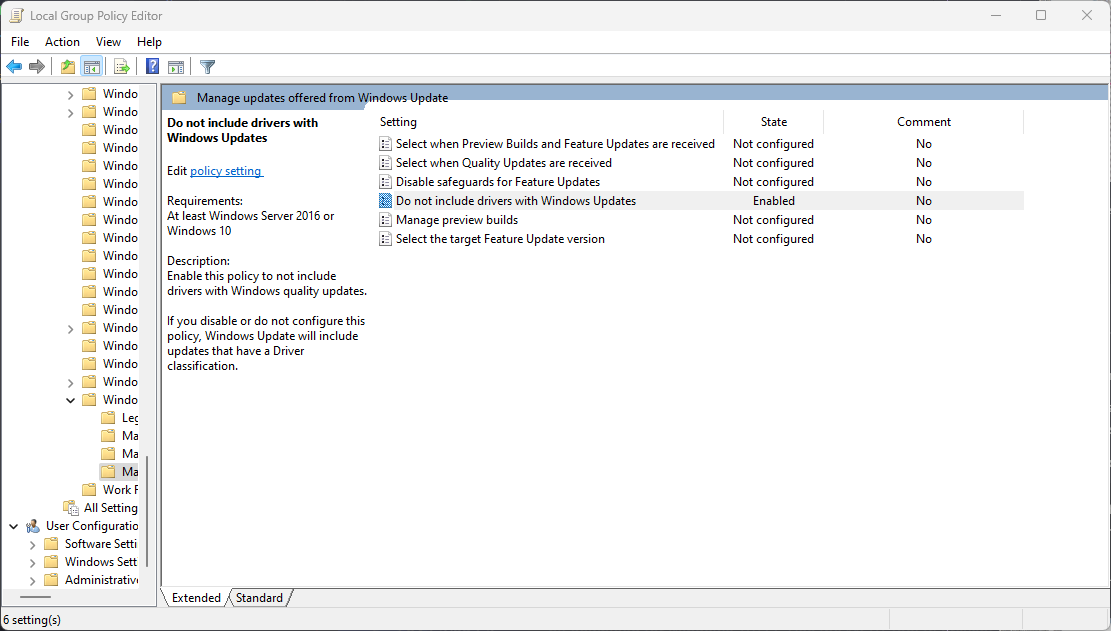The width and height of the screenshot is (1111, 631).
Task: Click icon beside 'Do not include drivers' policy
Action: click(x=386, y=201)
